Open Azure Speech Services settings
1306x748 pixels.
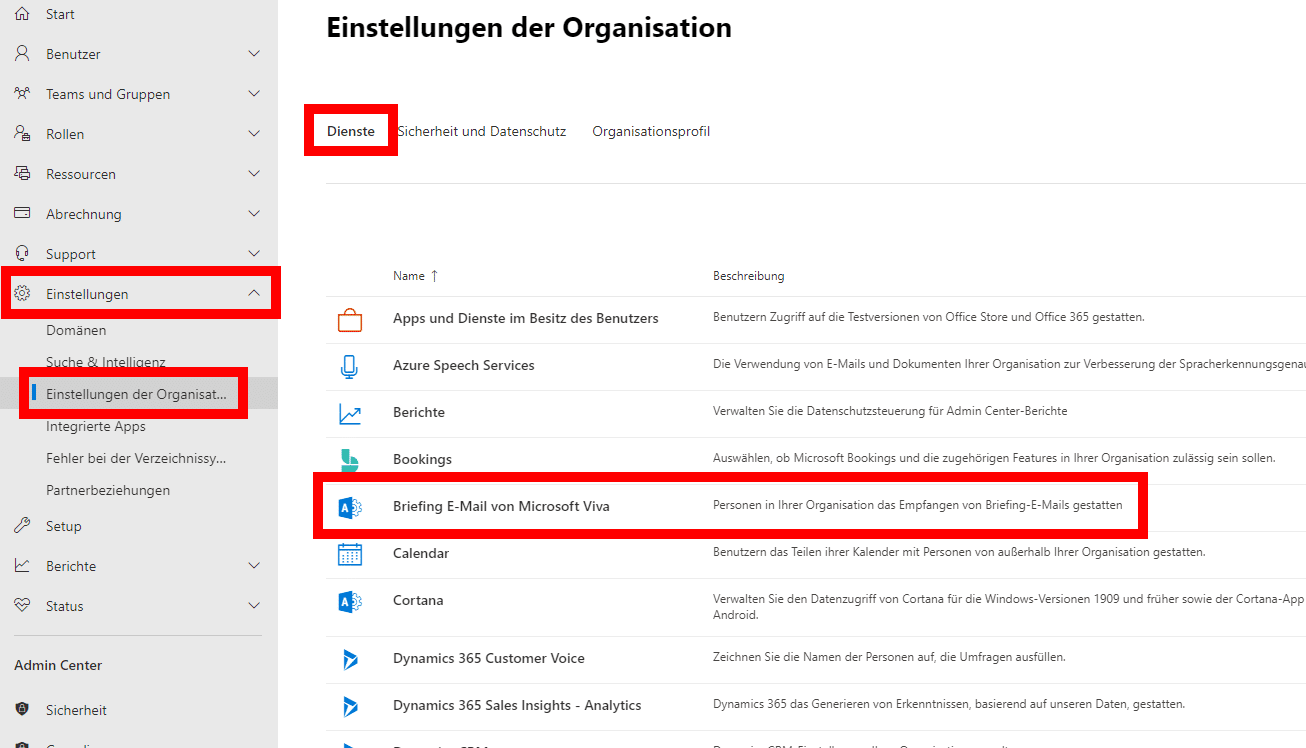click(464, 365)
